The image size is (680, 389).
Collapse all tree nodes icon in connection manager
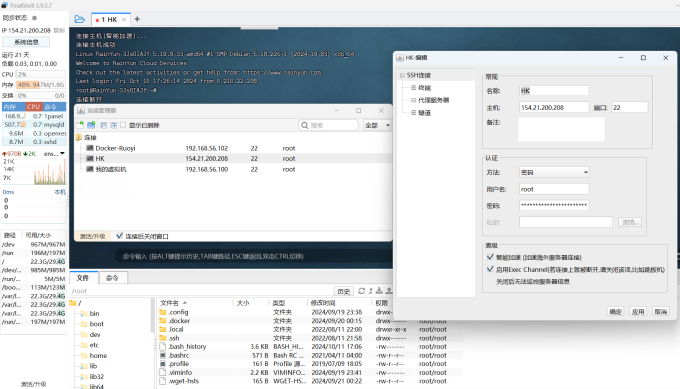pyautogui.click(x=104, y=125)
